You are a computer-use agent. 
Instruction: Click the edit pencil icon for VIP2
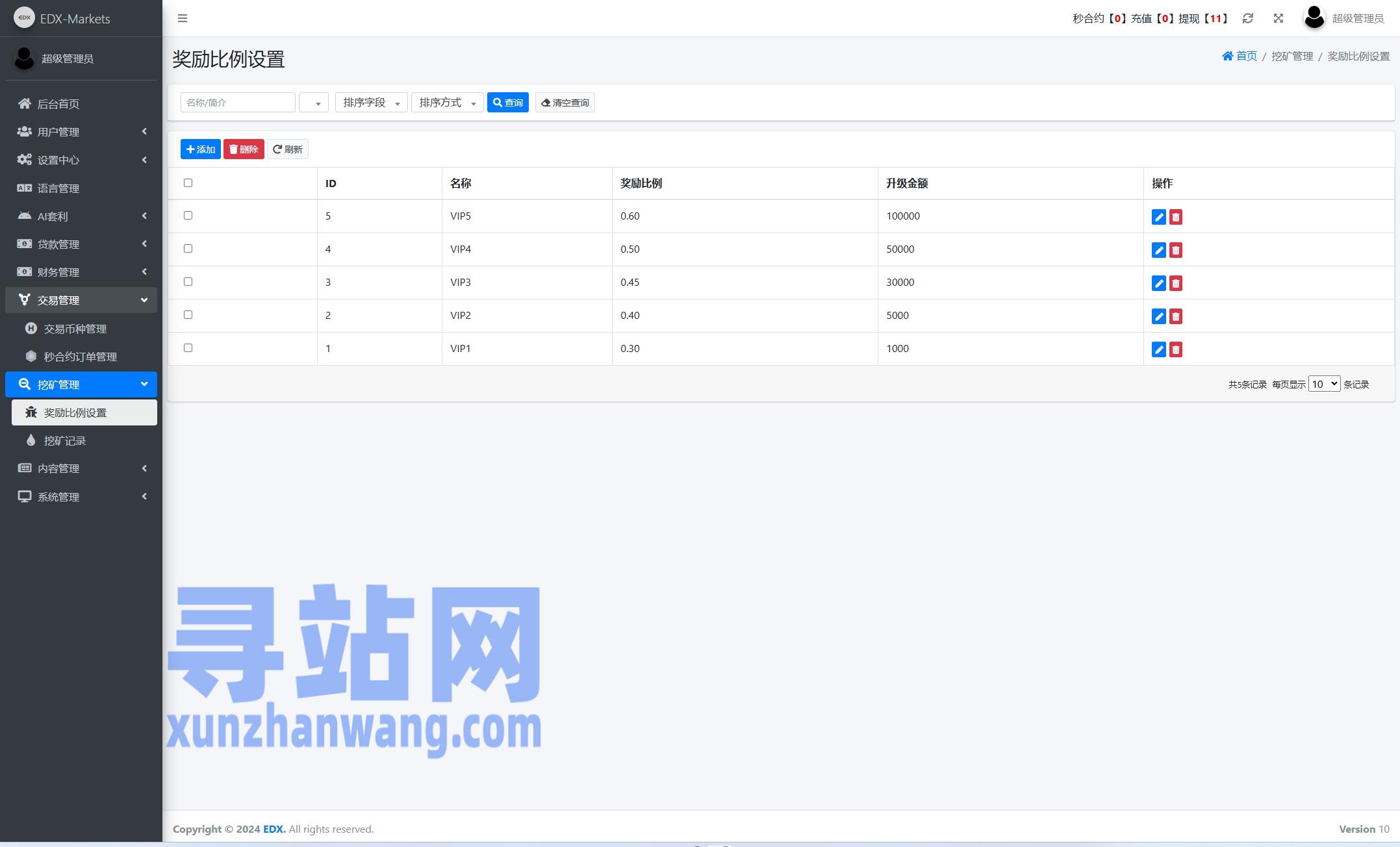point(1158,316)
